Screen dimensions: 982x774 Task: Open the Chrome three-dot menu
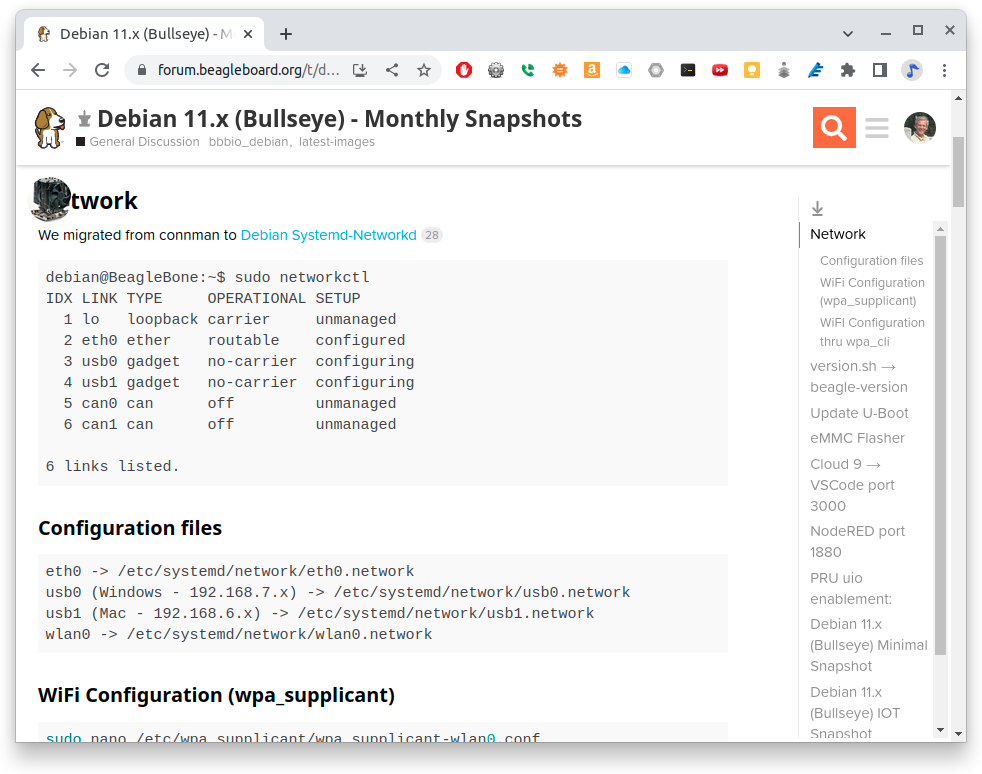click(944, 70)
